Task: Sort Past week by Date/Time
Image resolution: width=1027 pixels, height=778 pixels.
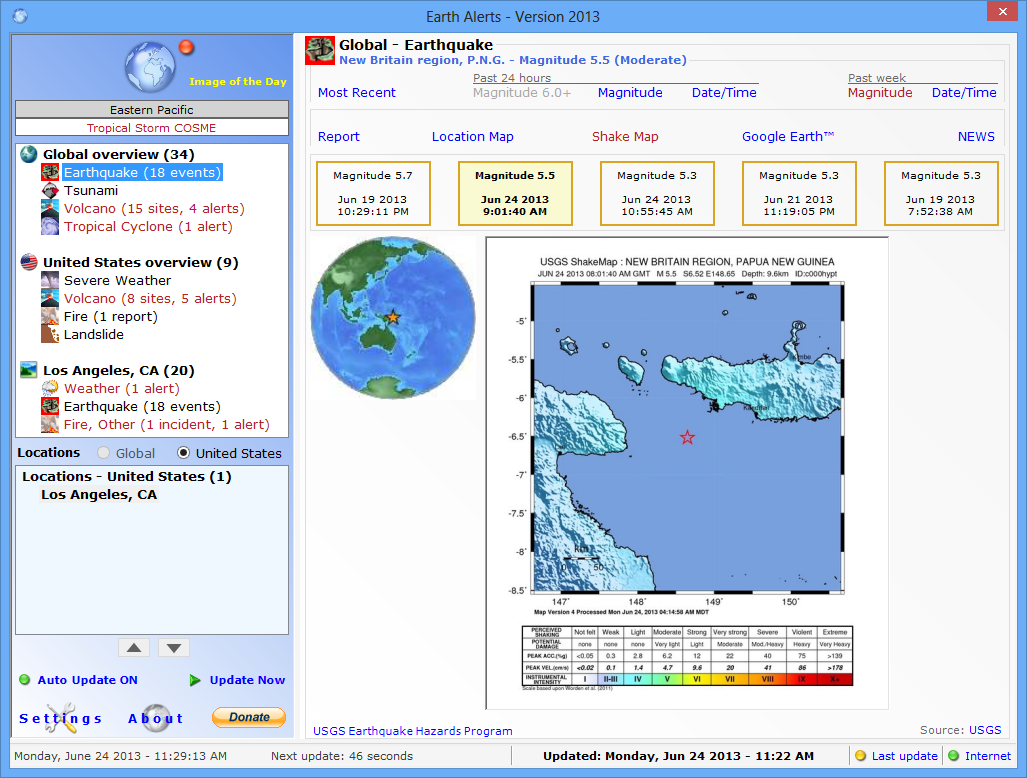Action: click(x=964, y=92)
